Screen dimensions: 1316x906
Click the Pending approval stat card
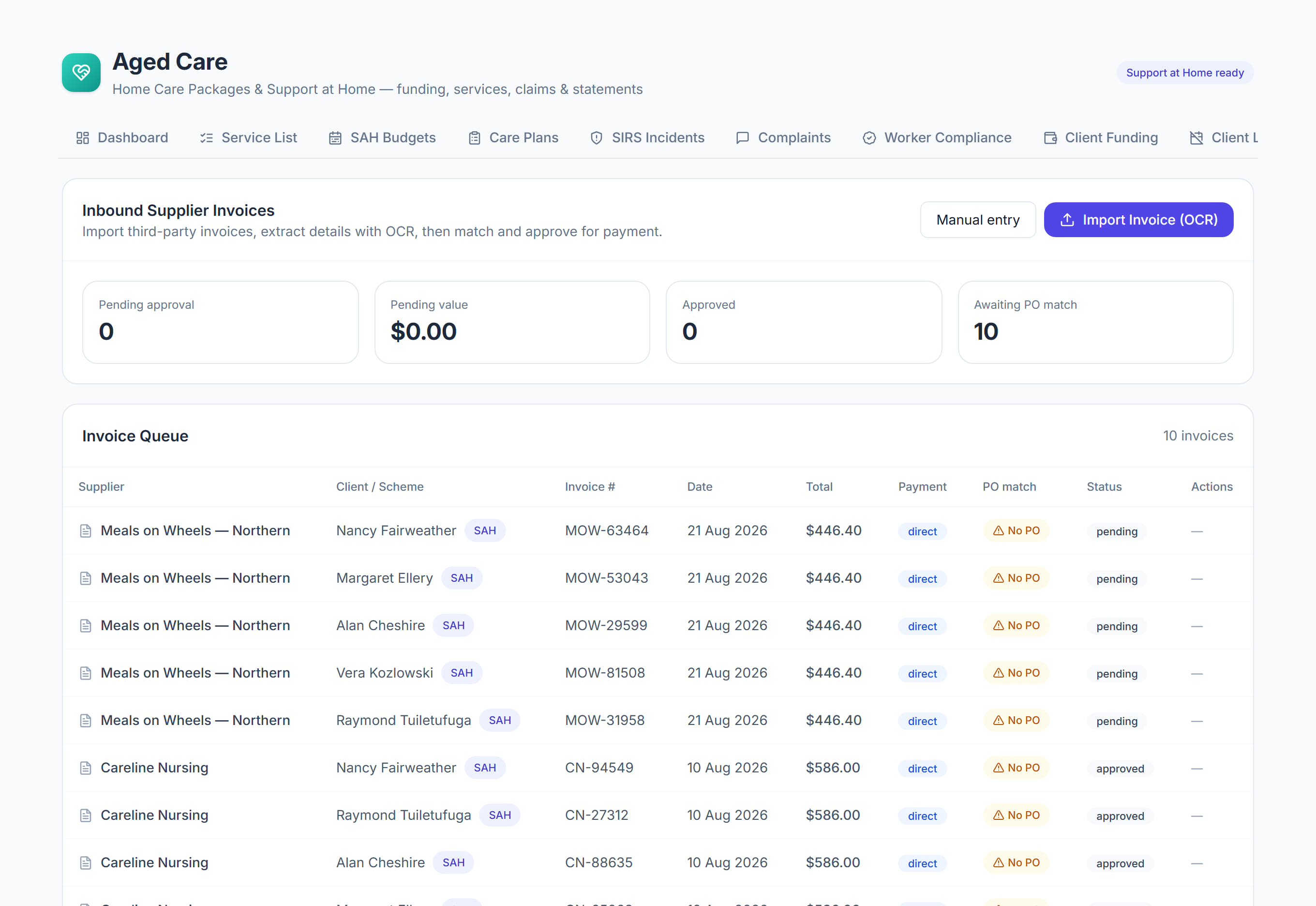pos(221,322)
